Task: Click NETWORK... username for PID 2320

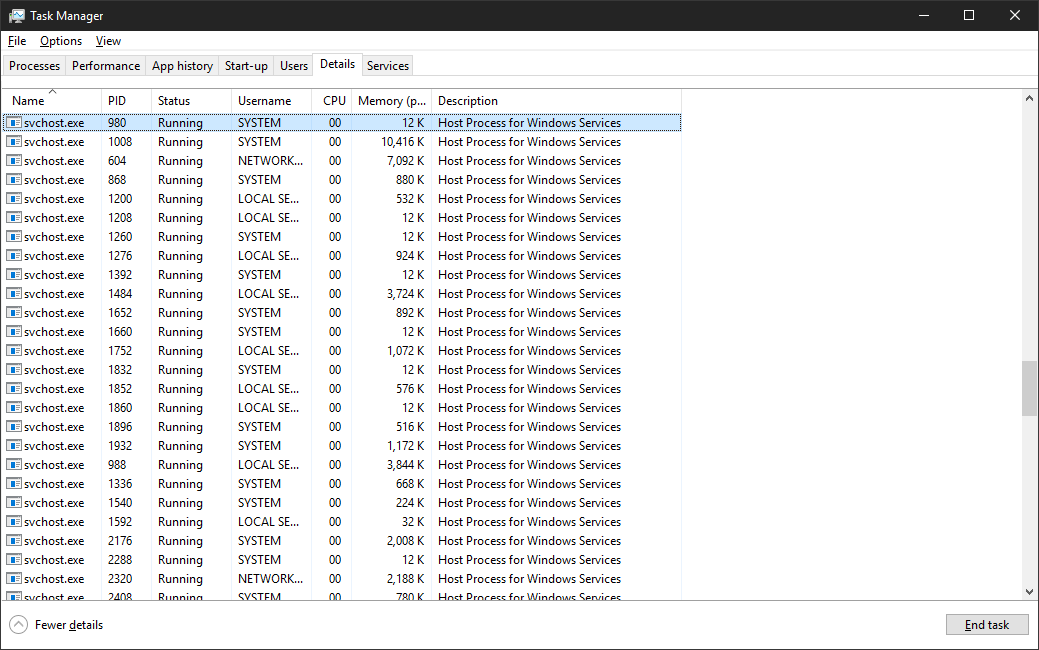Action: pos(270,578)
